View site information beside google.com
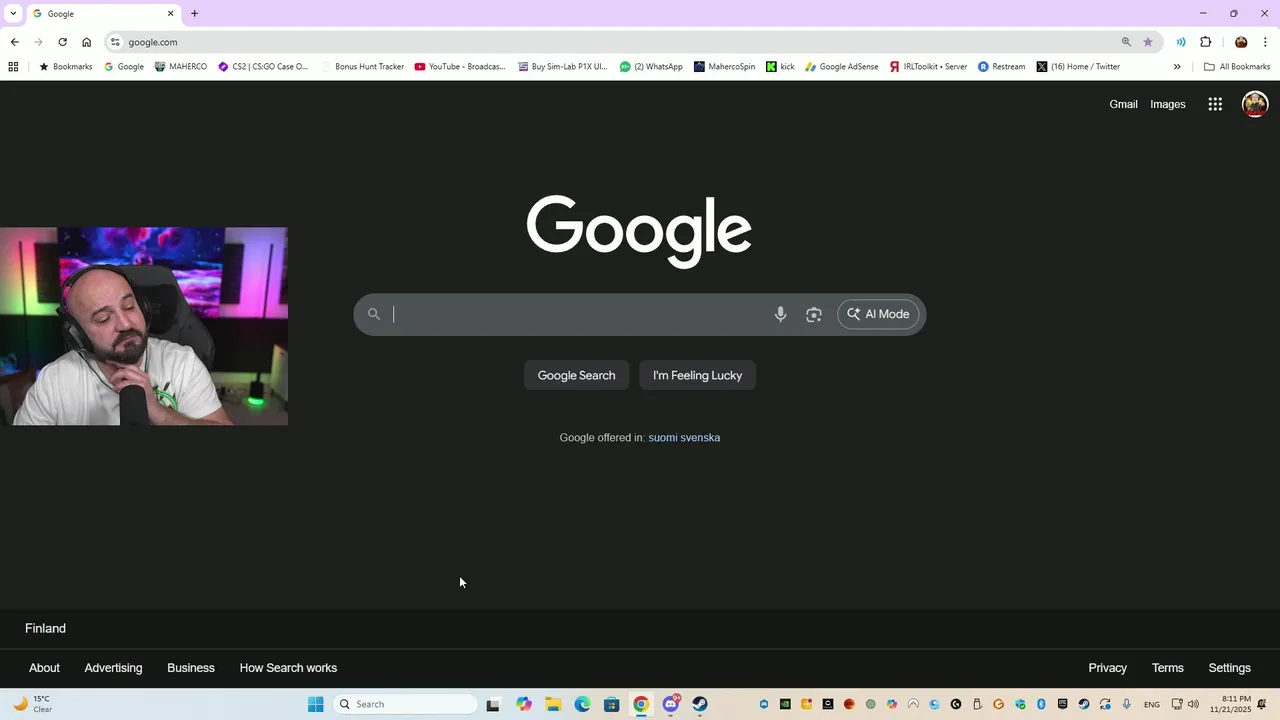 pyautogui.click(x=115, y=42)
